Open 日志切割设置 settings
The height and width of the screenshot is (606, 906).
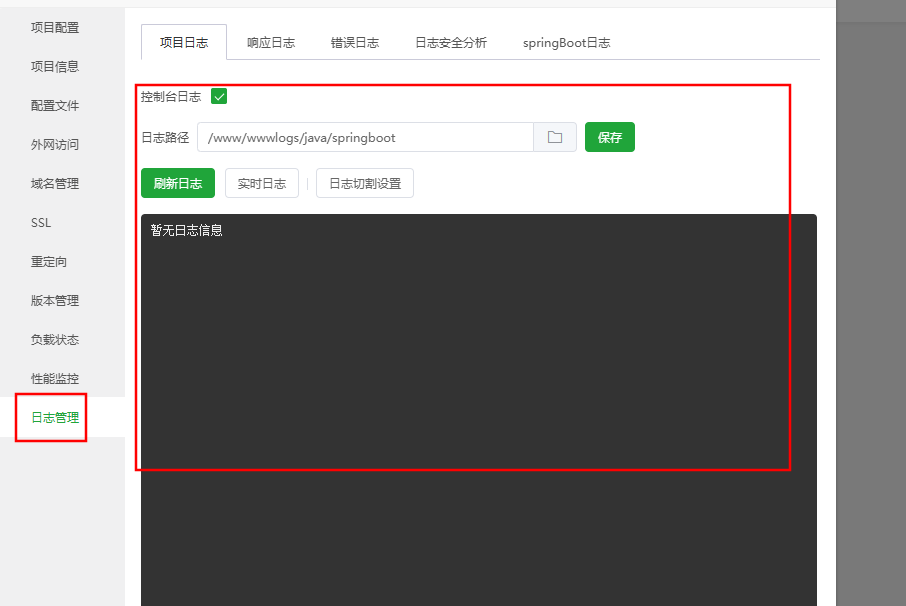click(x=365, y=183)
